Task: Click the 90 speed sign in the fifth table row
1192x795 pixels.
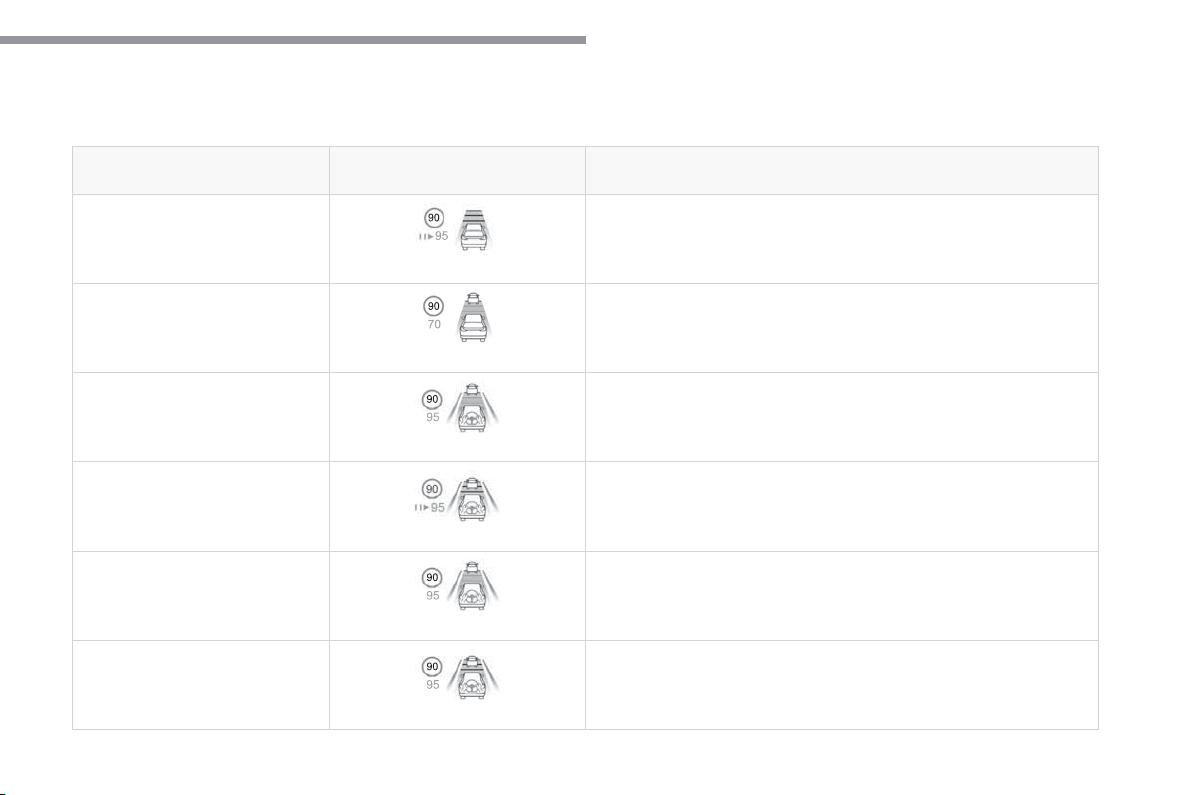Action: (x=433, y=578)
